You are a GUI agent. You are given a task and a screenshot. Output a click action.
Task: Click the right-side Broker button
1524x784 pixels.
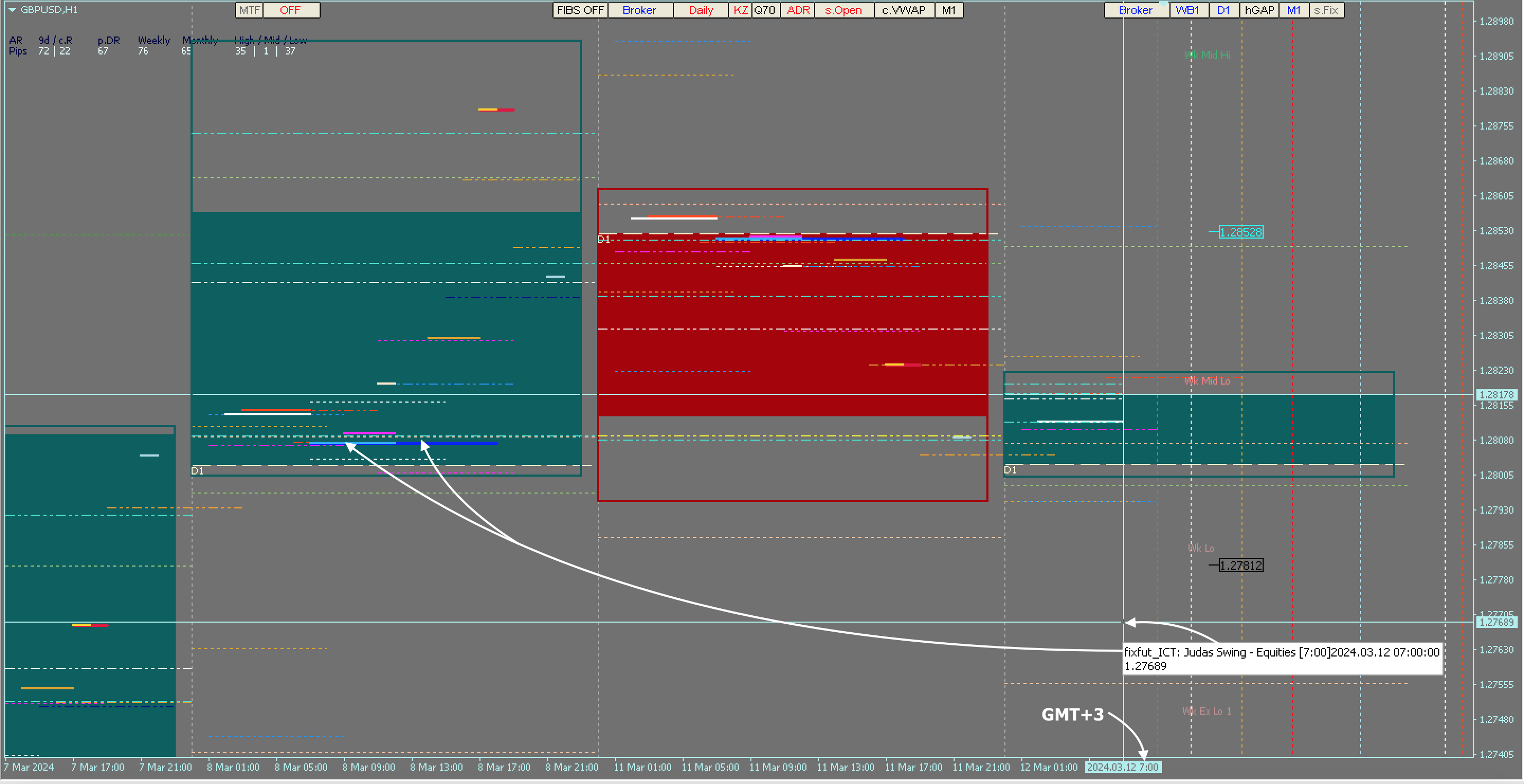[1135, 10]
